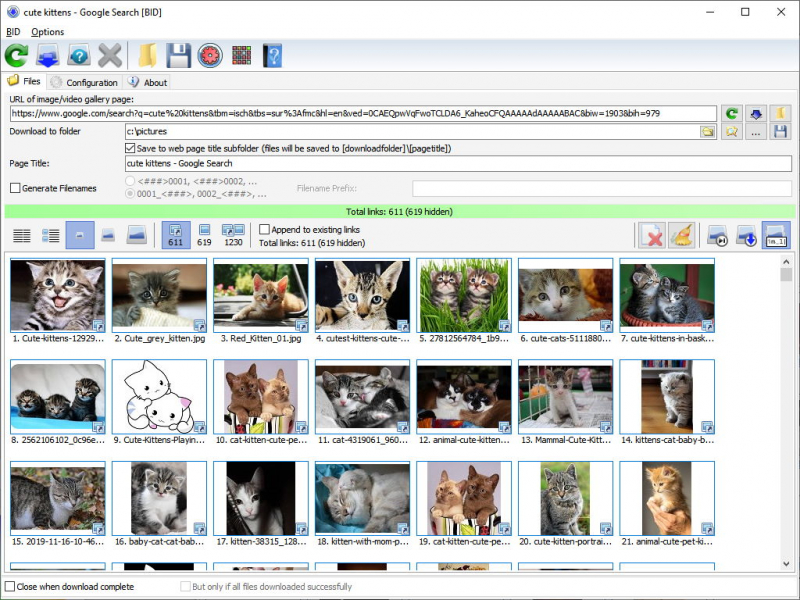The height and width of the screenshot is (600, 800).
Task: Click the broom clean-up icon
Action: click(x=682, y=235)
